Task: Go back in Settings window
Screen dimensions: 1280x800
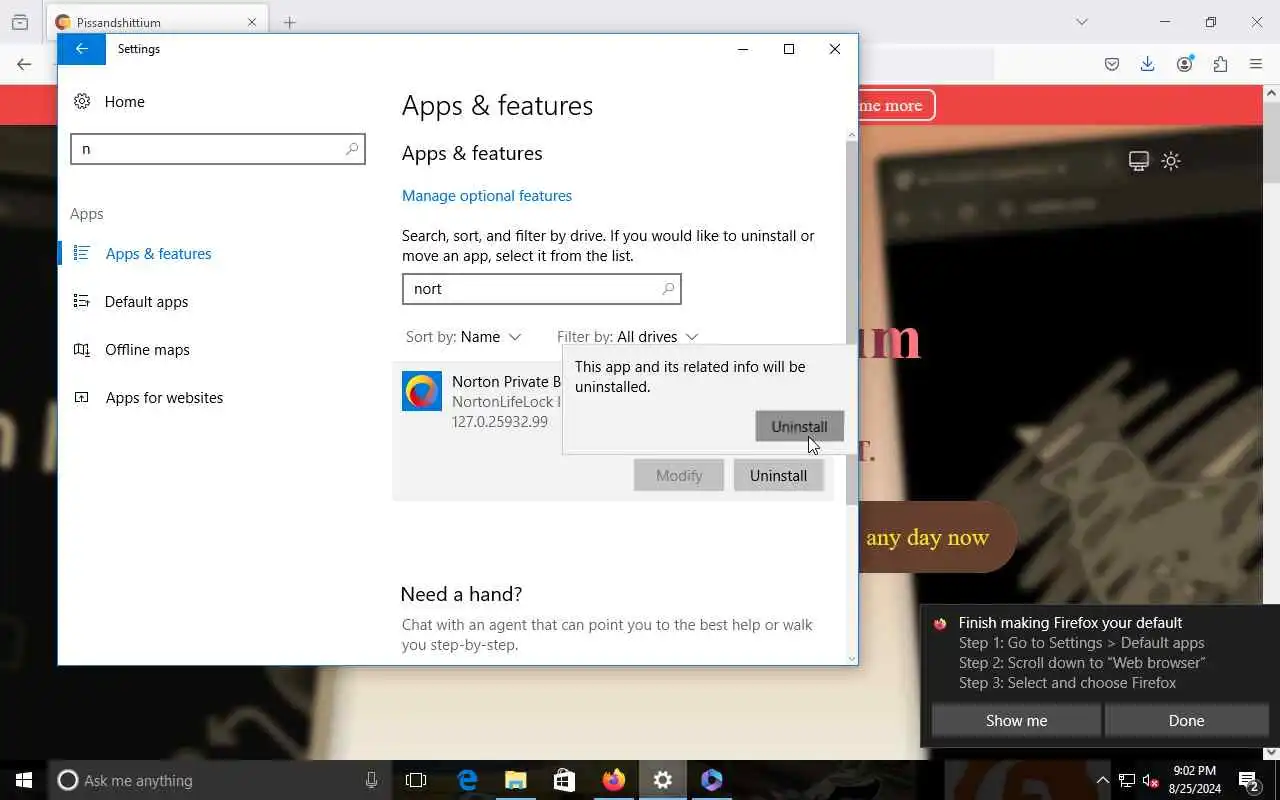Action: (x=82, y=49)
